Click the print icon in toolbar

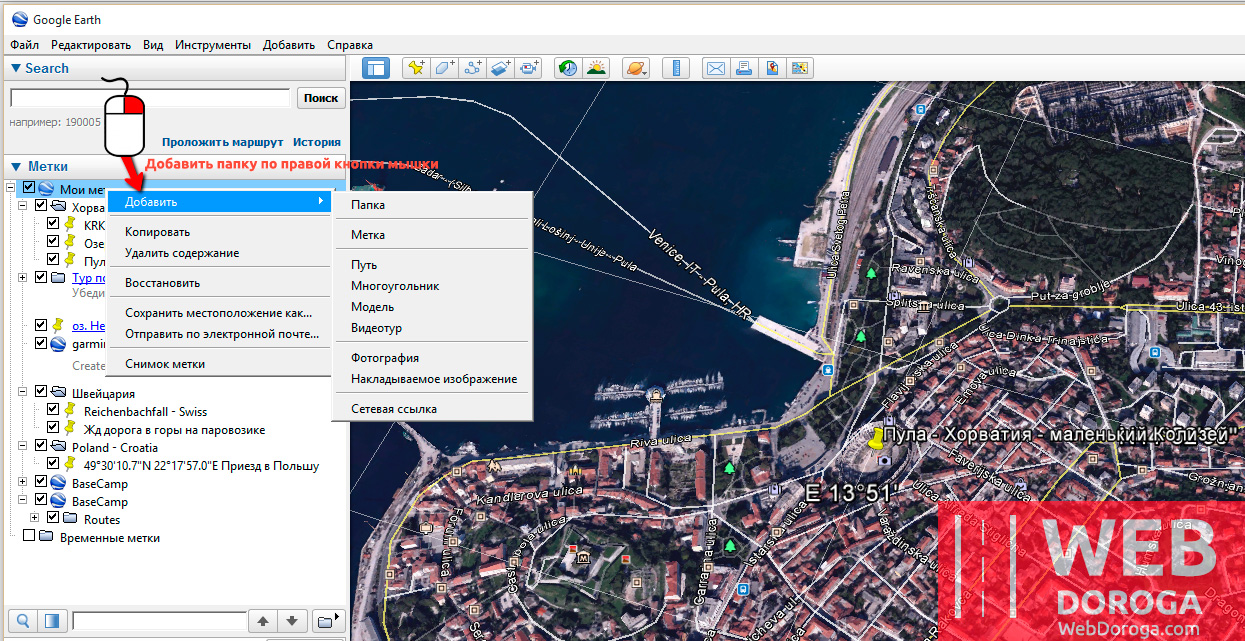[743, 68]
